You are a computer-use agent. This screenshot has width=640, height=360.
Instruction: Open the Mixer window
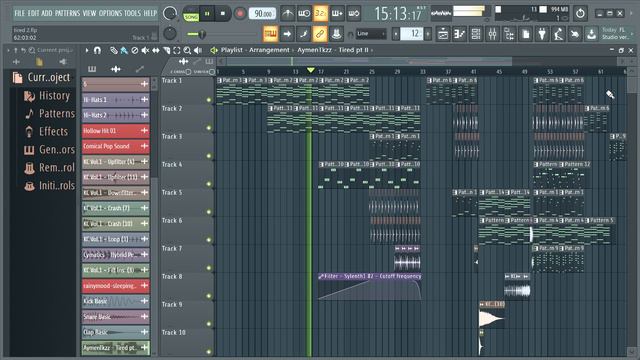coord(493,34)
